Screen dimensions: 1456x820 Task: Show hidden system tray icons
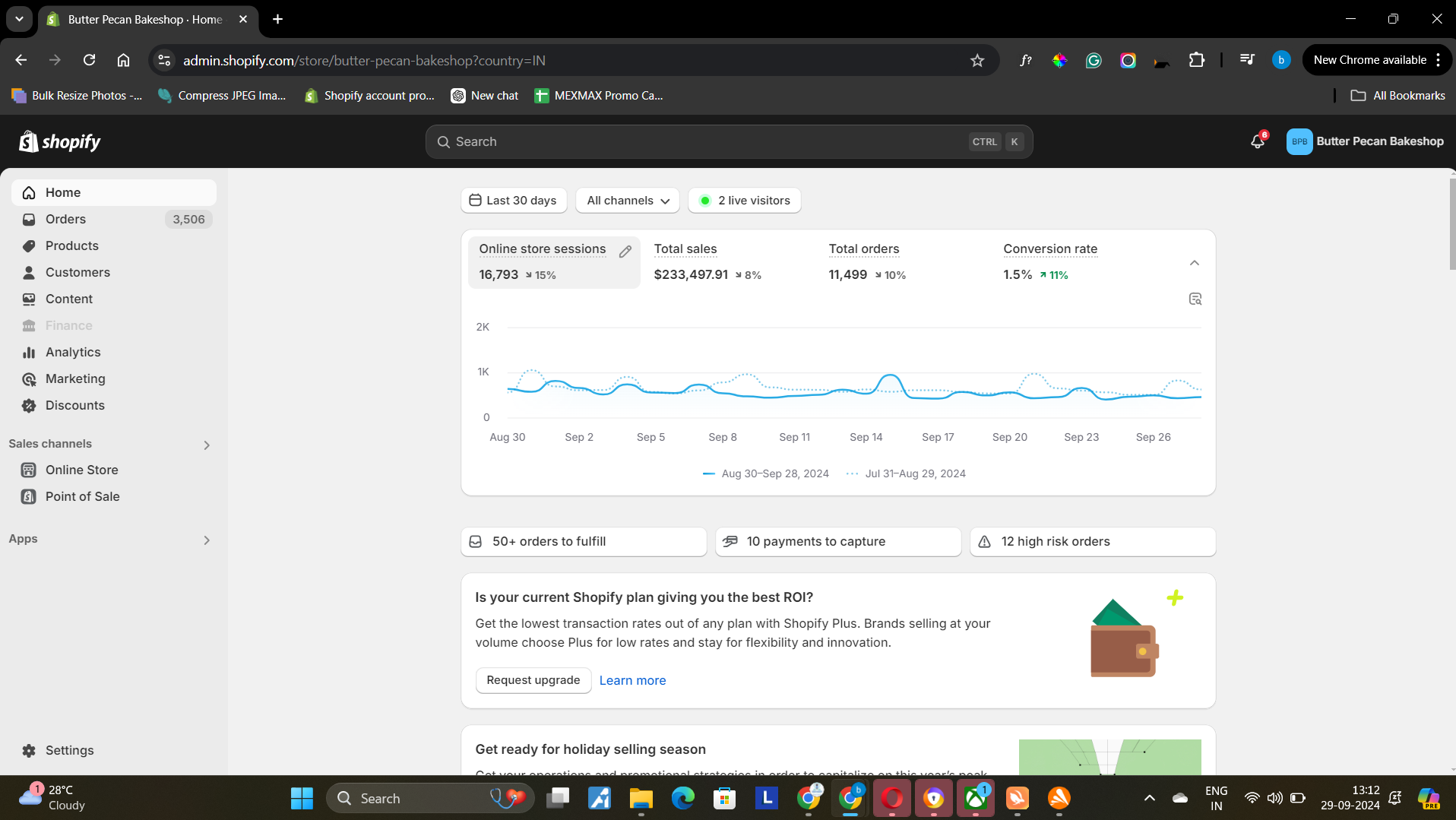[1150, 798]
